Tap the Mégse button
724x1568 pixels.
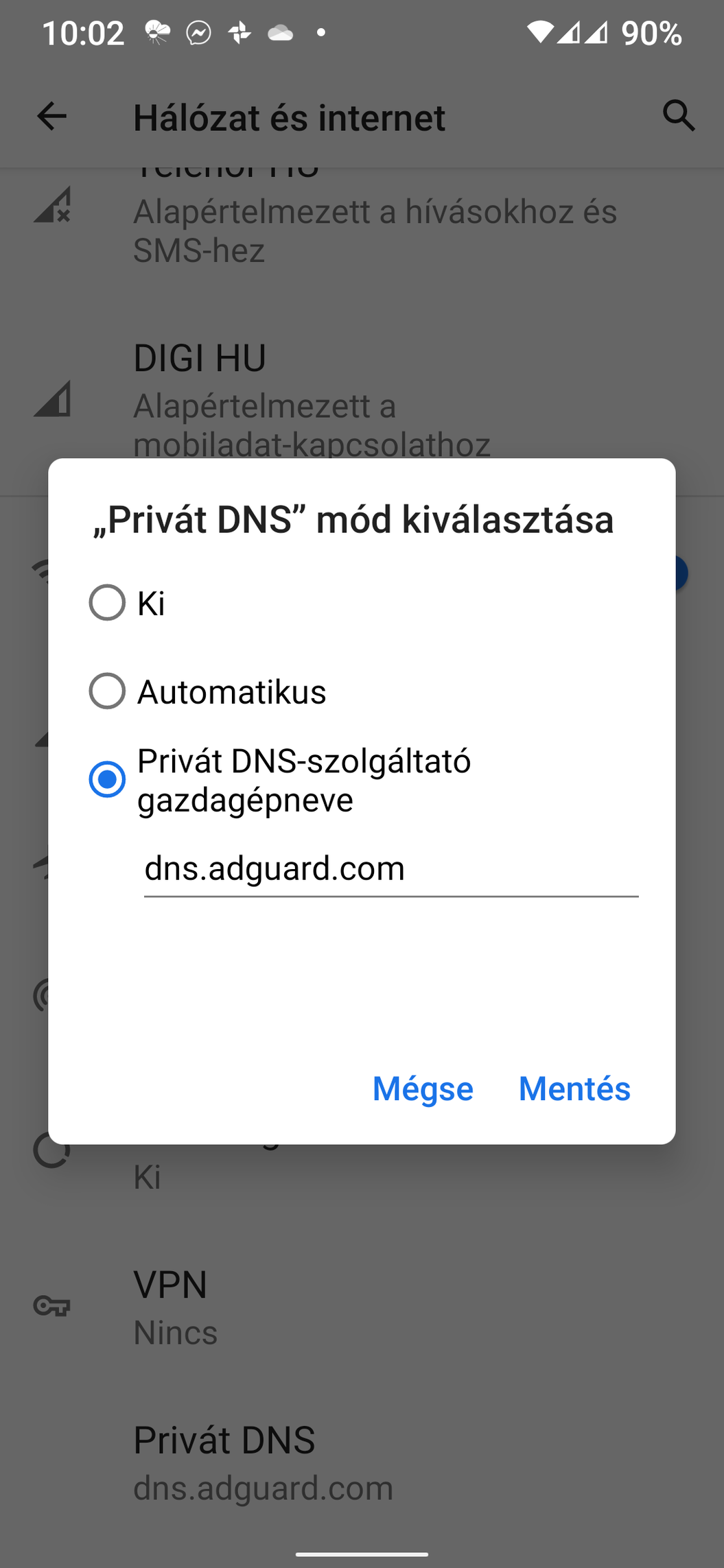click(x=423, y=1089)
